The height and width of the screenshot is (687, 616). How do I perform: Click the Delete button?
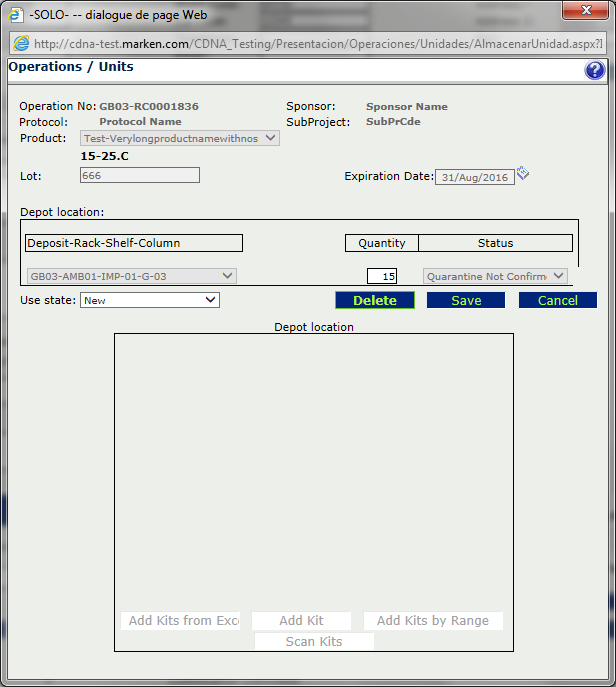click(x=375, y=300)
